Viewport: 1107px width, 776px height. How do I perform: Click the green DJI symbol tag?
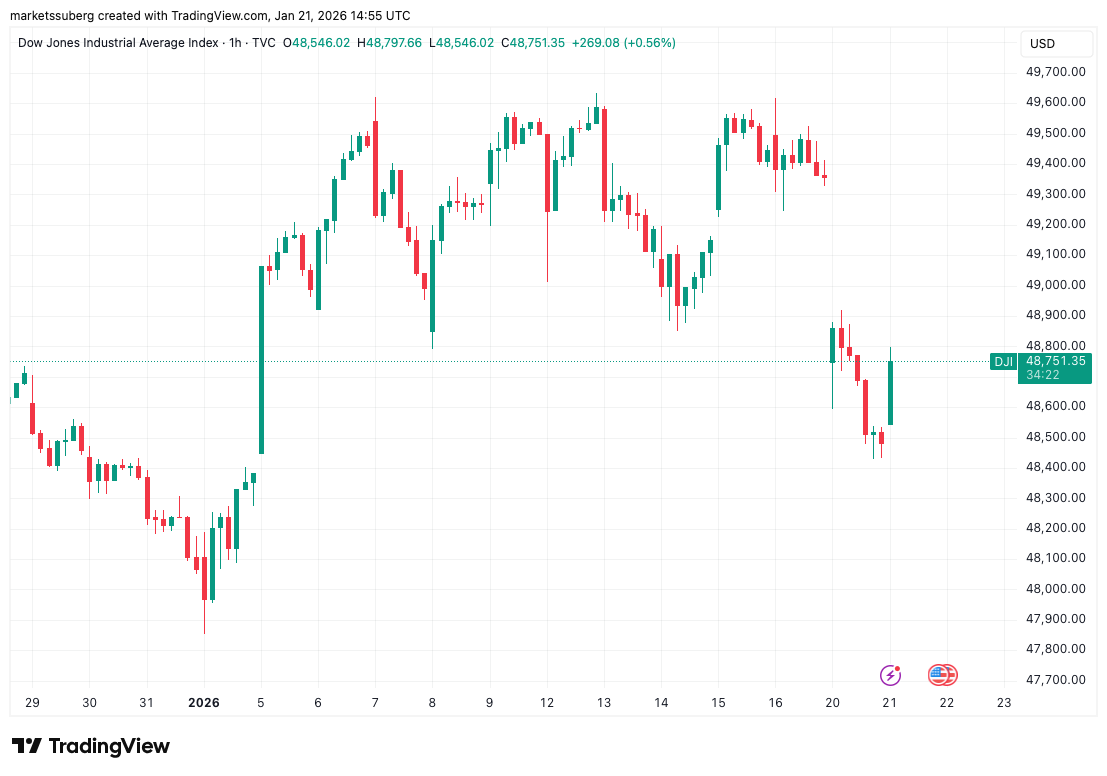coord(1003,361)
